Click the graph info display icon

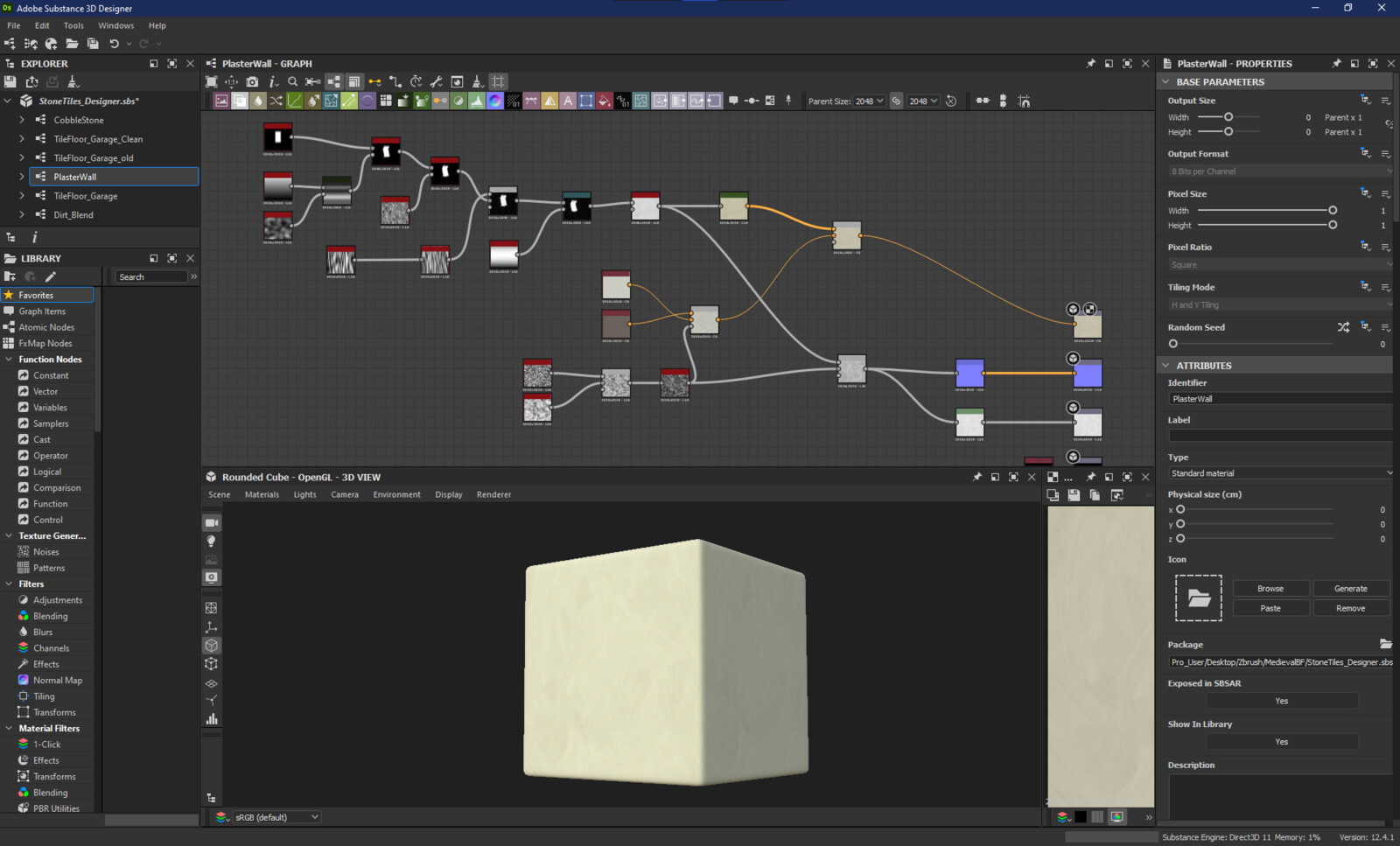click(x=273, y=81)
